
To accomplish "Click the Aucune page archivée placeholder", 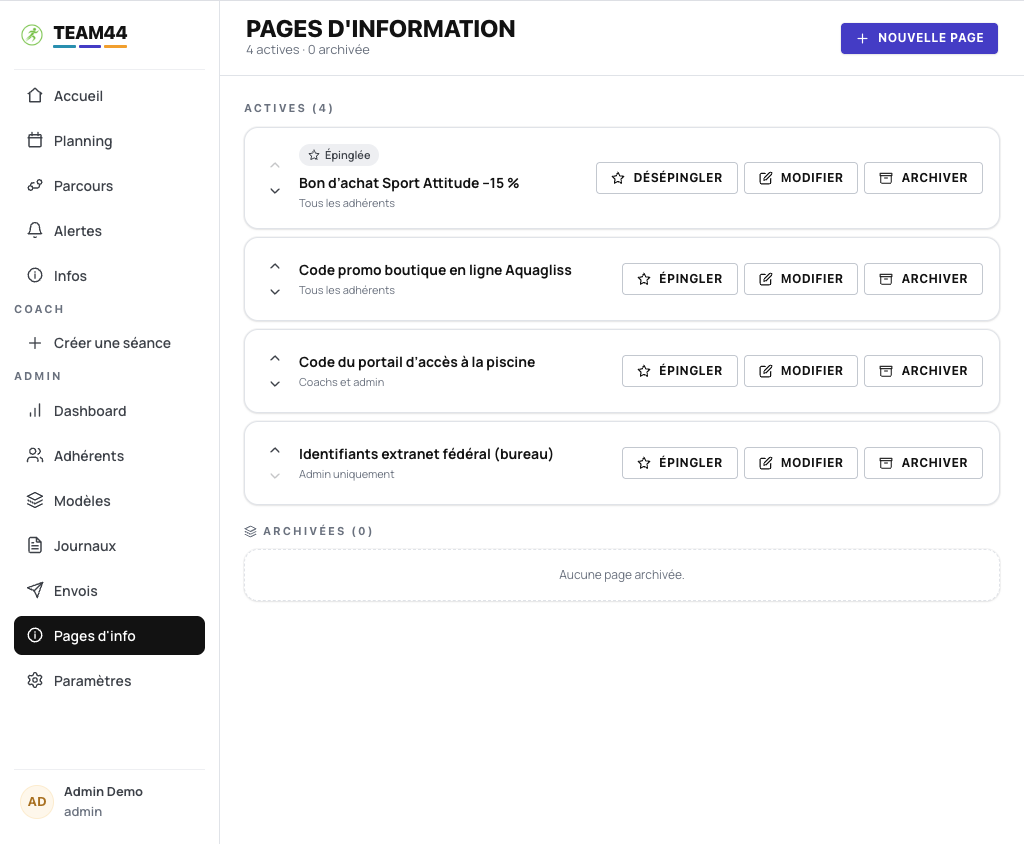I will pos(622,575).
